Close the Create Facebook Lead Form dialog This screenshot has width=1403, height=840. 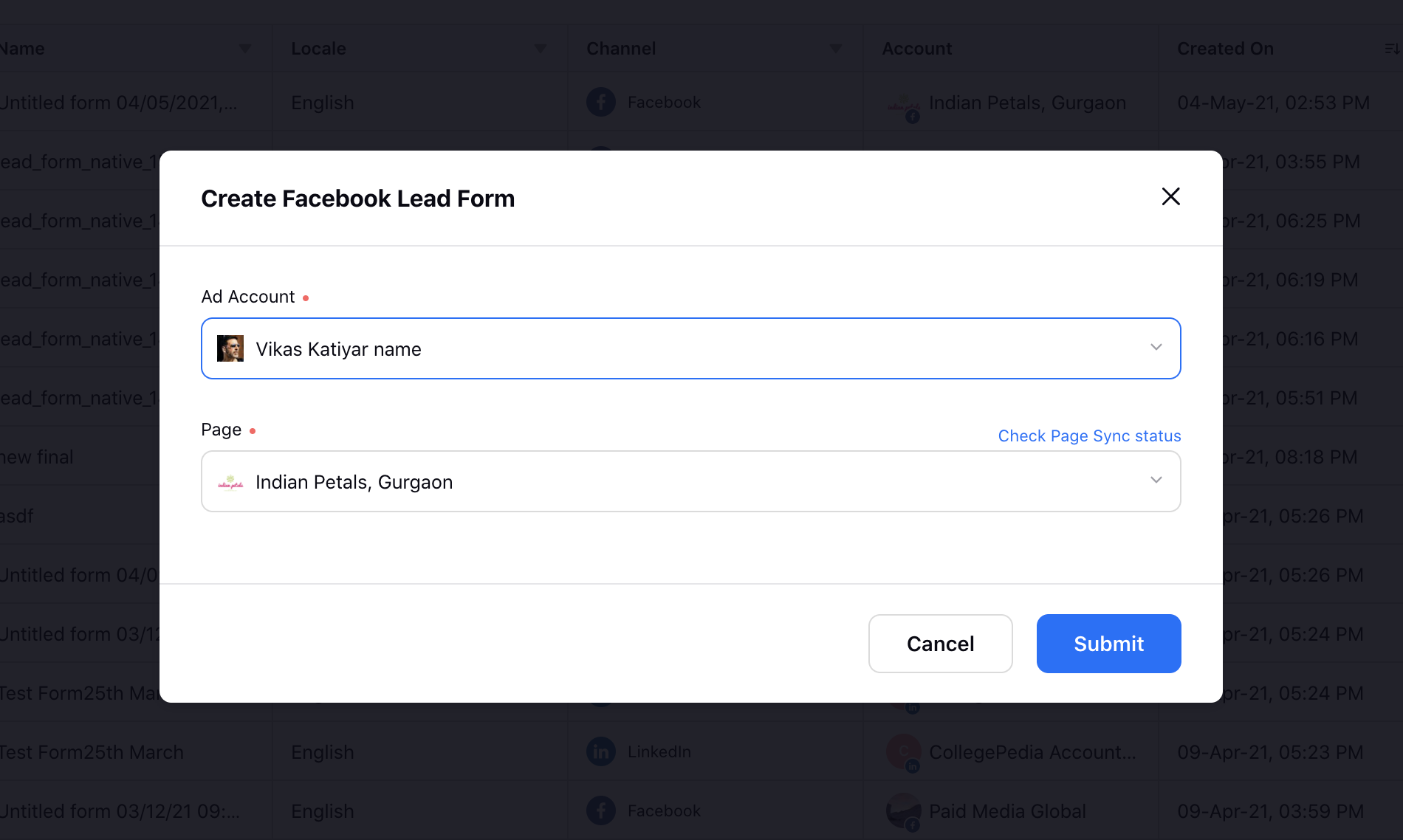coord(1170,196)
